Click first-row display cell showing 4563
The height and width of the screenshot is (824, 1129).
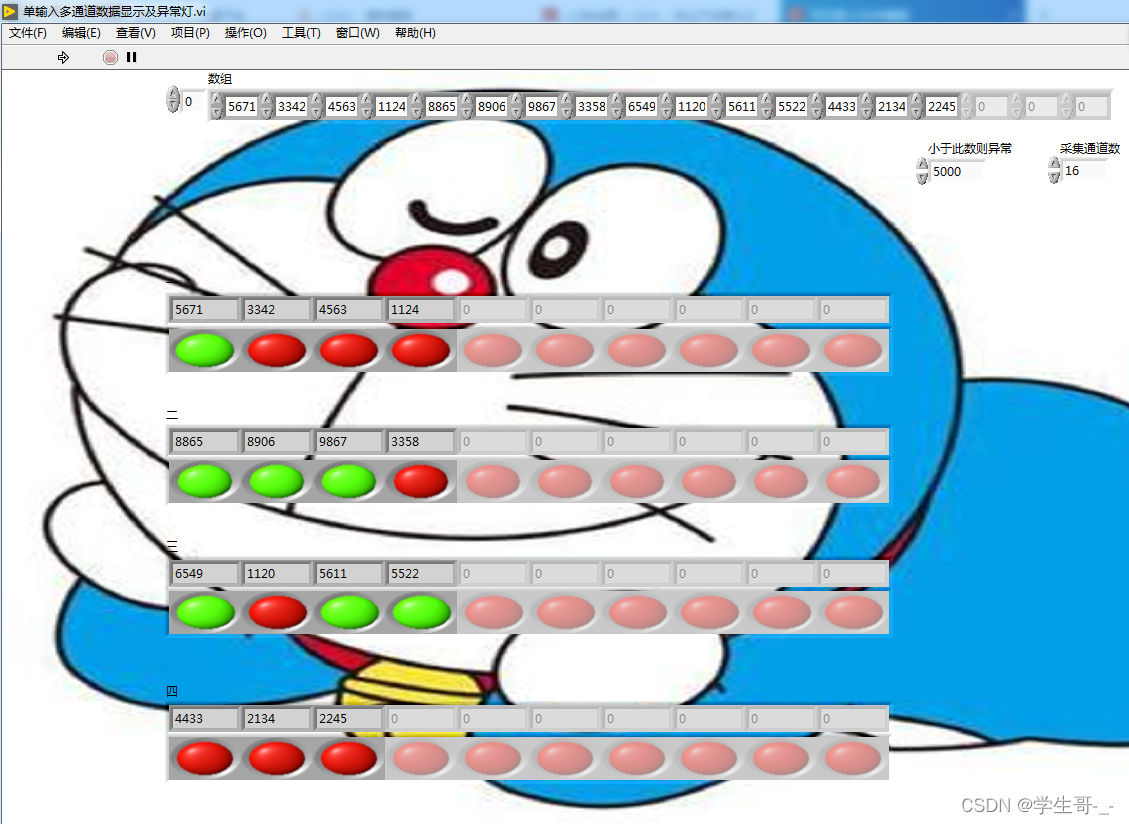coord(348,310)
